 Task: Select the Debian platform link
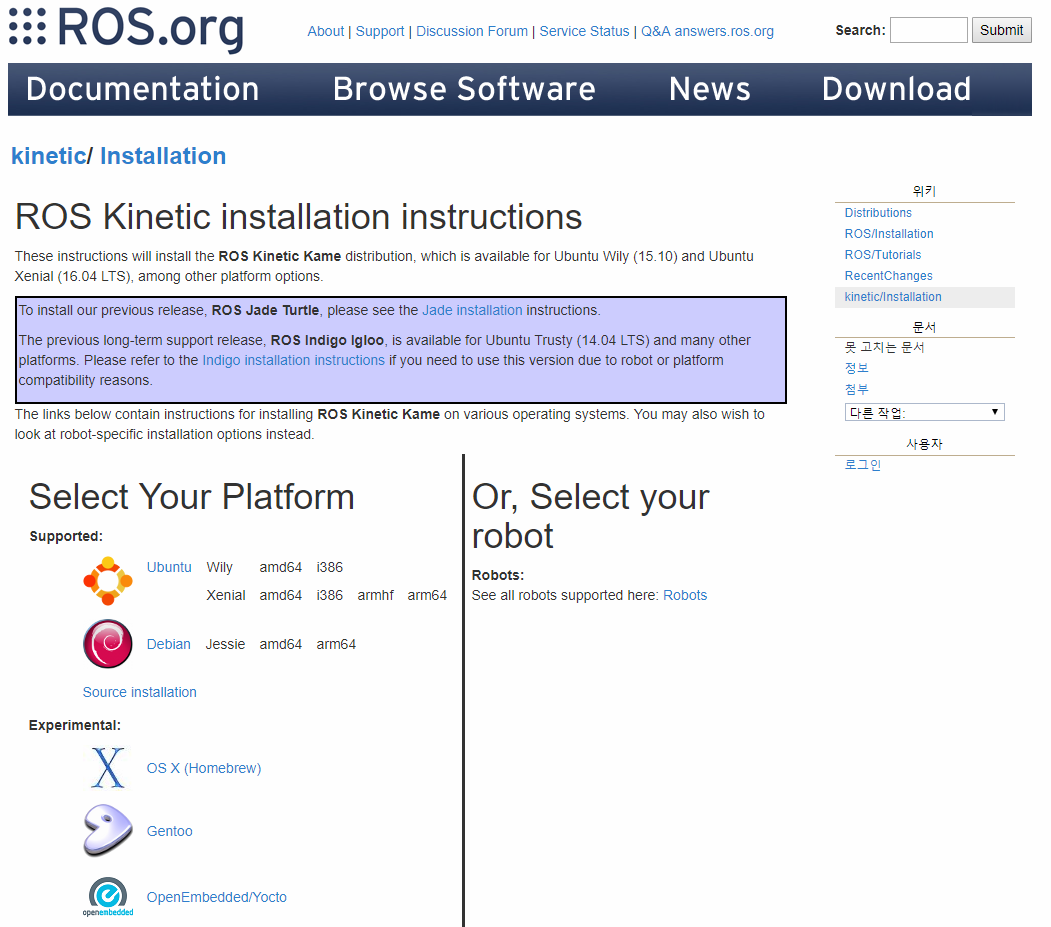click(169, 644)
